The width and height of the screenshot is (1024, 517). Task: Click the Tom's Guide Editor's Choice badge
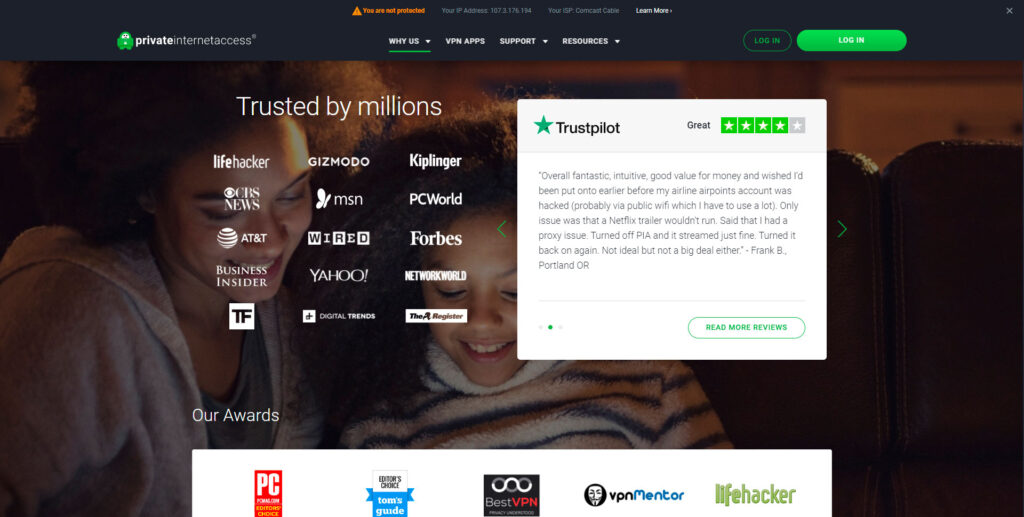pyautogui.click(x=389, y=494)
